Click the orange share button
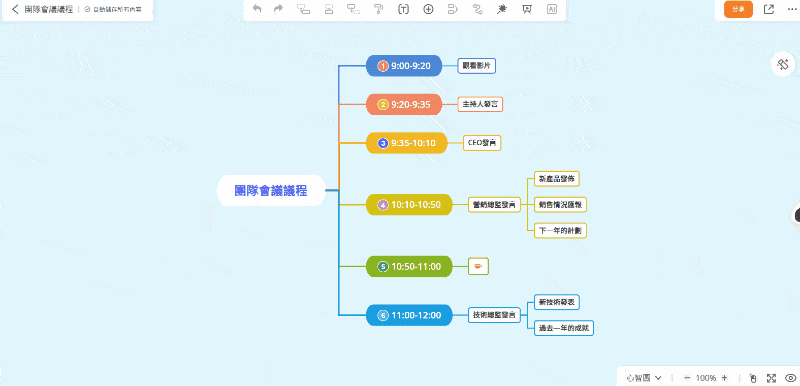Image resolution: width=800 pixels, height=386 pixels. click(738, 9)
